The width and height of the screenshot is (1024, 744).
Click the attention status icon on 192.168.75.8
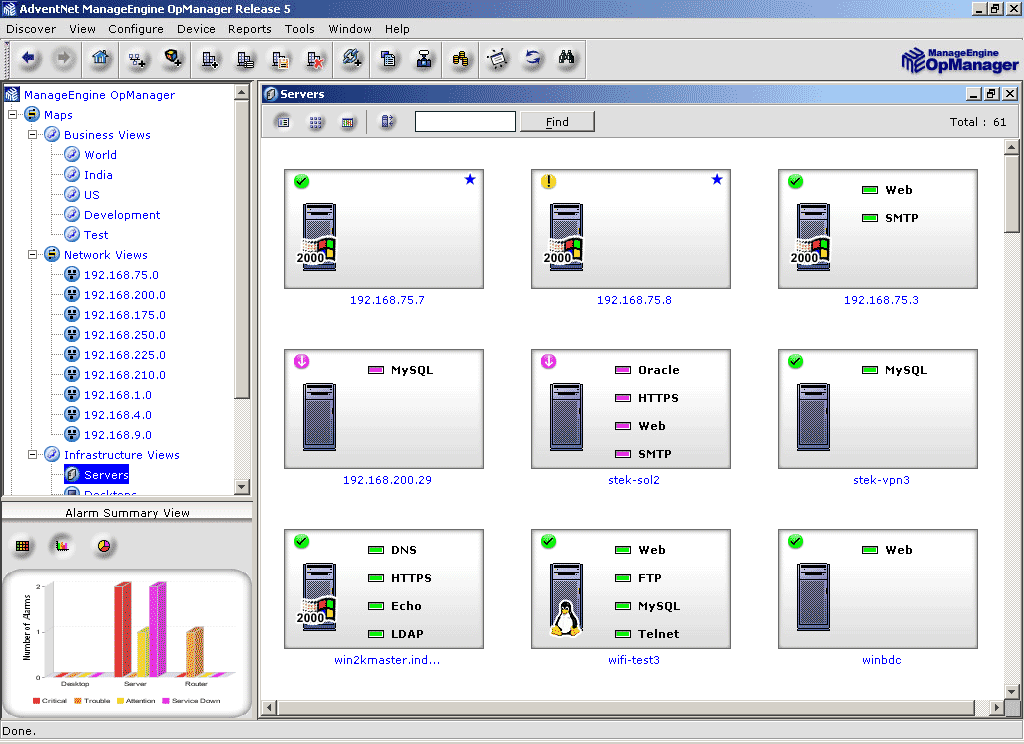[549, 181]
